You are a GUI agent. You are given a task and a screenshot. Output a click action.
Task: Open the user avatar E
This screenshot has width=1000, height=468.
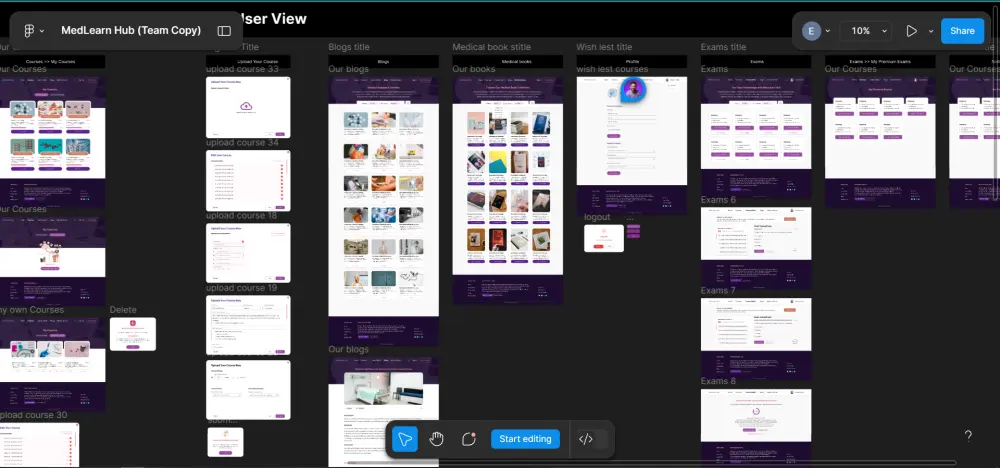pyautogui.click(x=811, y=31)
